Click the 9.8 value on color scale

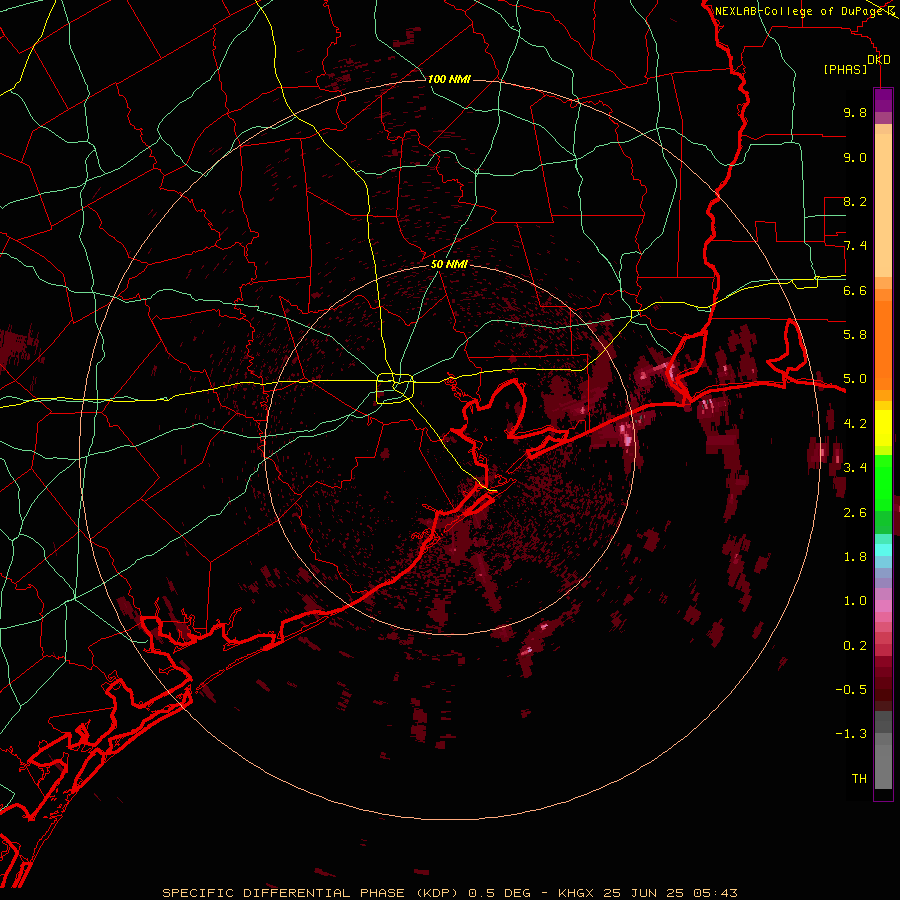click(855, 112)
